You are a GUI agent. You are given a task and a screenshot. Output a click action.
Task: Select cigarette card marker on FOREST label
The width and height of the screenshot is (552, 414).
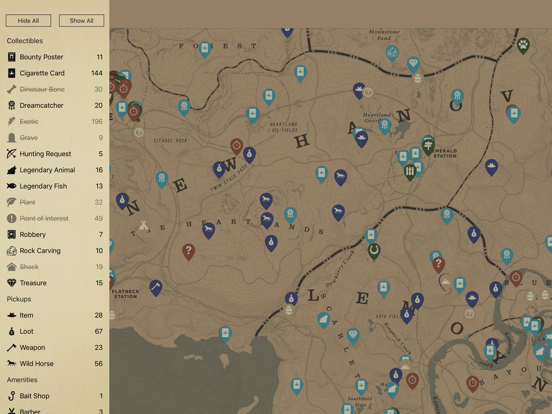(205, 49)
